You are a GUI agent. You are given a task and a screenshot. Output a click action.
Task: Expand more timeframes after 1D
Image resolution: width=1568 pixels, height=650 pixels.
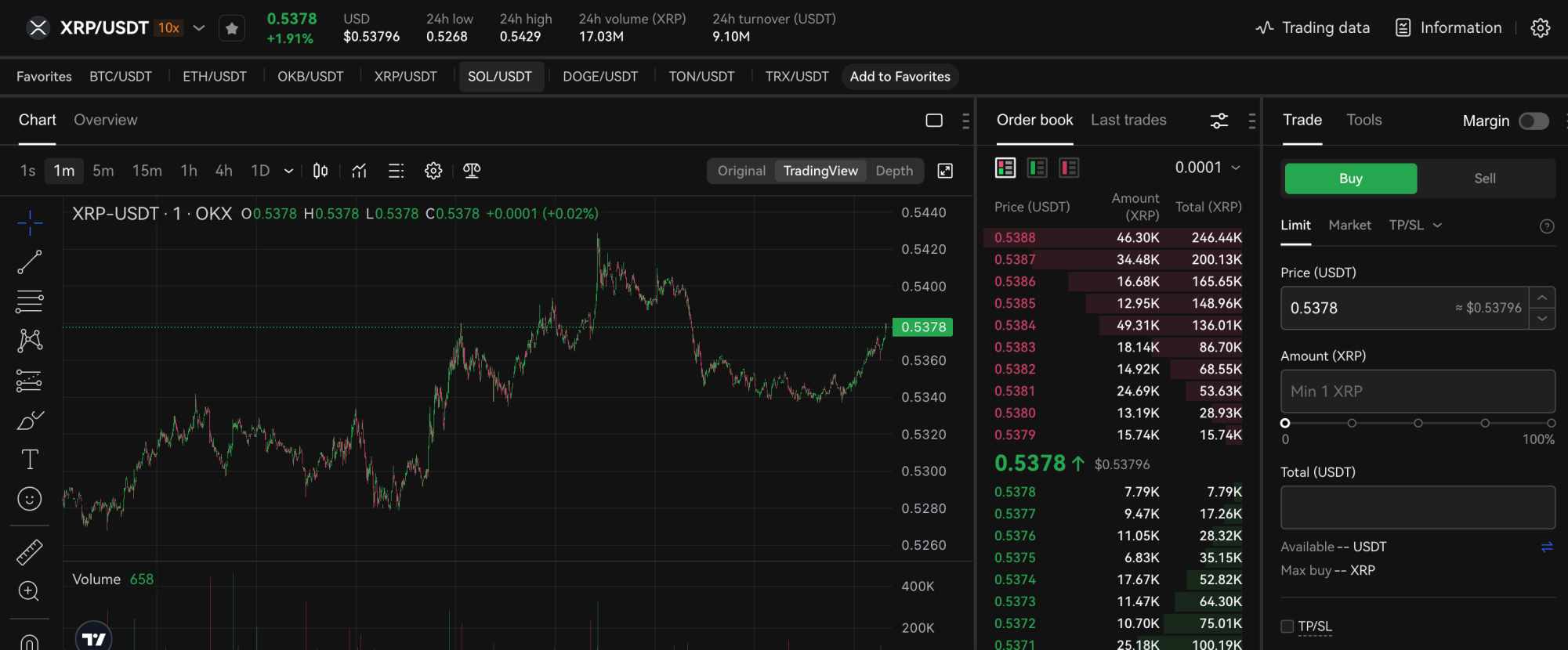pyautogui.click(x=288, y=171)
